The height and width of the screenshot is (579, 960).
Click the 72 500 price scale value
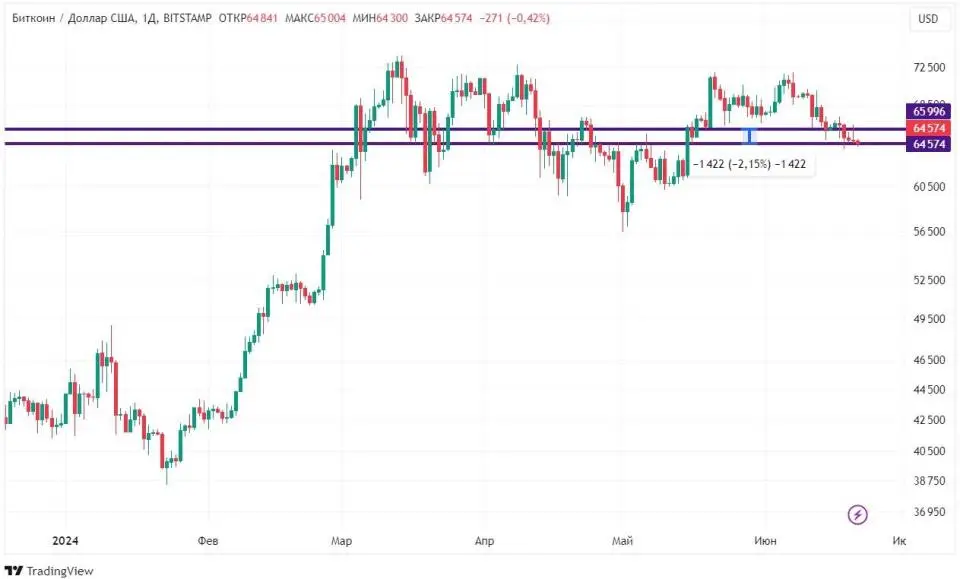tap(929, 67)
